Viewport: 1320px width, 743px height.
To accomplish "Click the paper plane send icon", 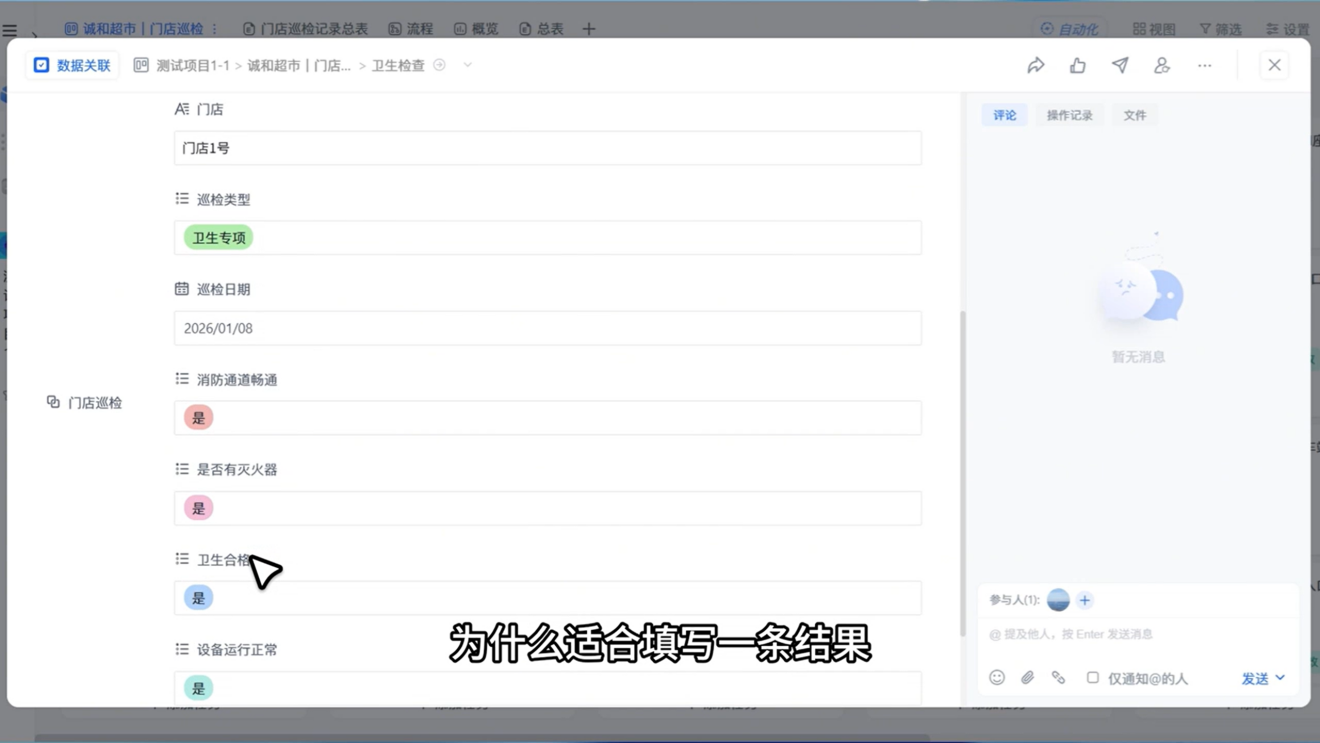I will coord(1120,65).
